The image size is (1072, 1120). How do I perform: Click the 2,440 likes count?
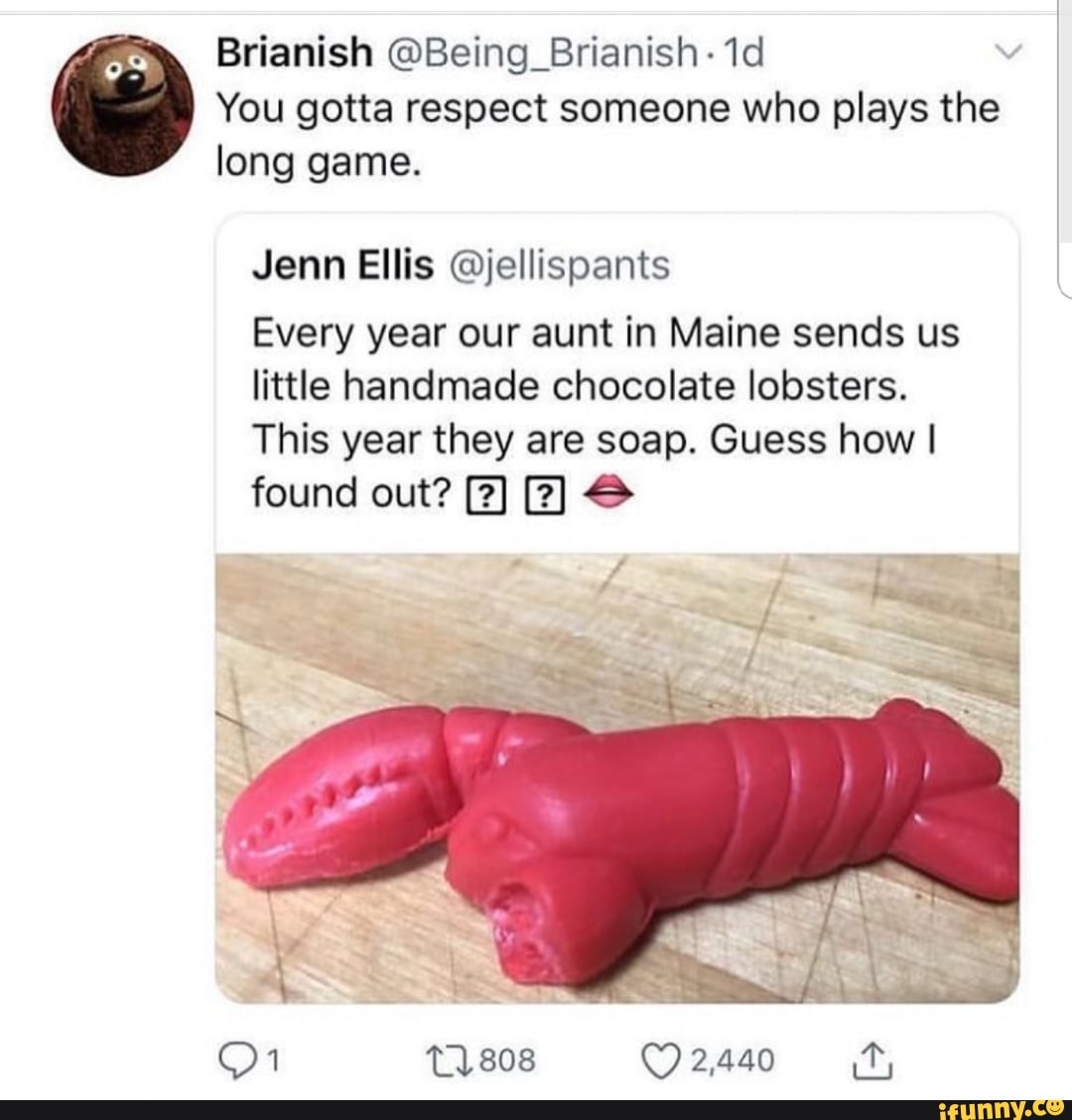coord(733,1060)
